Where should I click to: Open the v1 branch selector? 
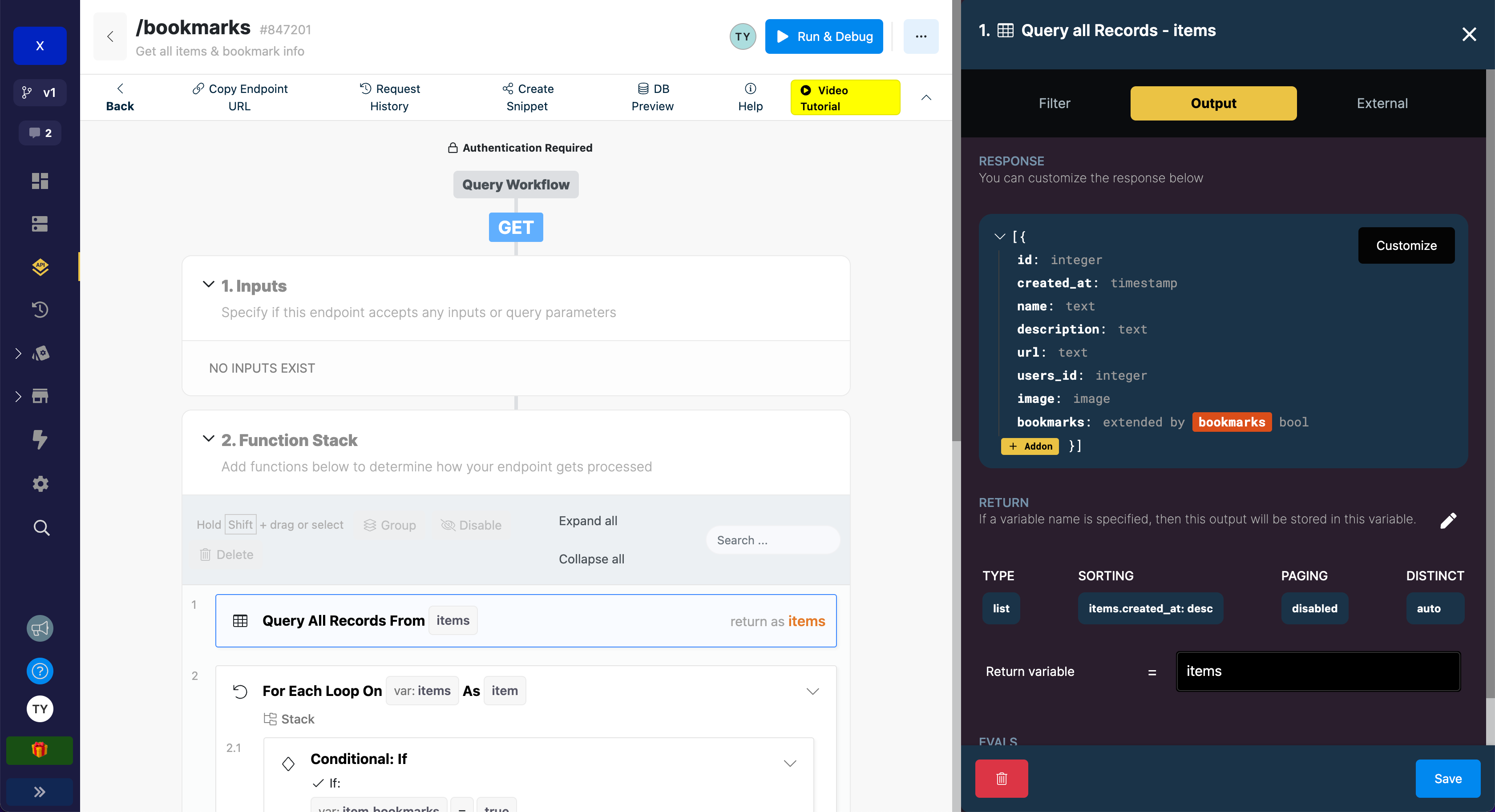tap(40, 92)
